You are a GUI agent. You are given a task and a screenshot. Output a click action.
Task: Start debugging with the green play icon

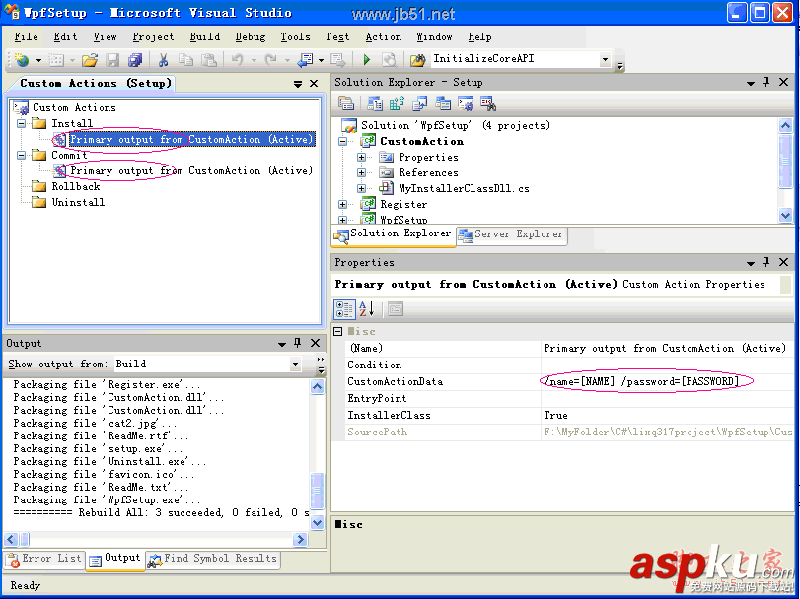(x=367, y=60)
